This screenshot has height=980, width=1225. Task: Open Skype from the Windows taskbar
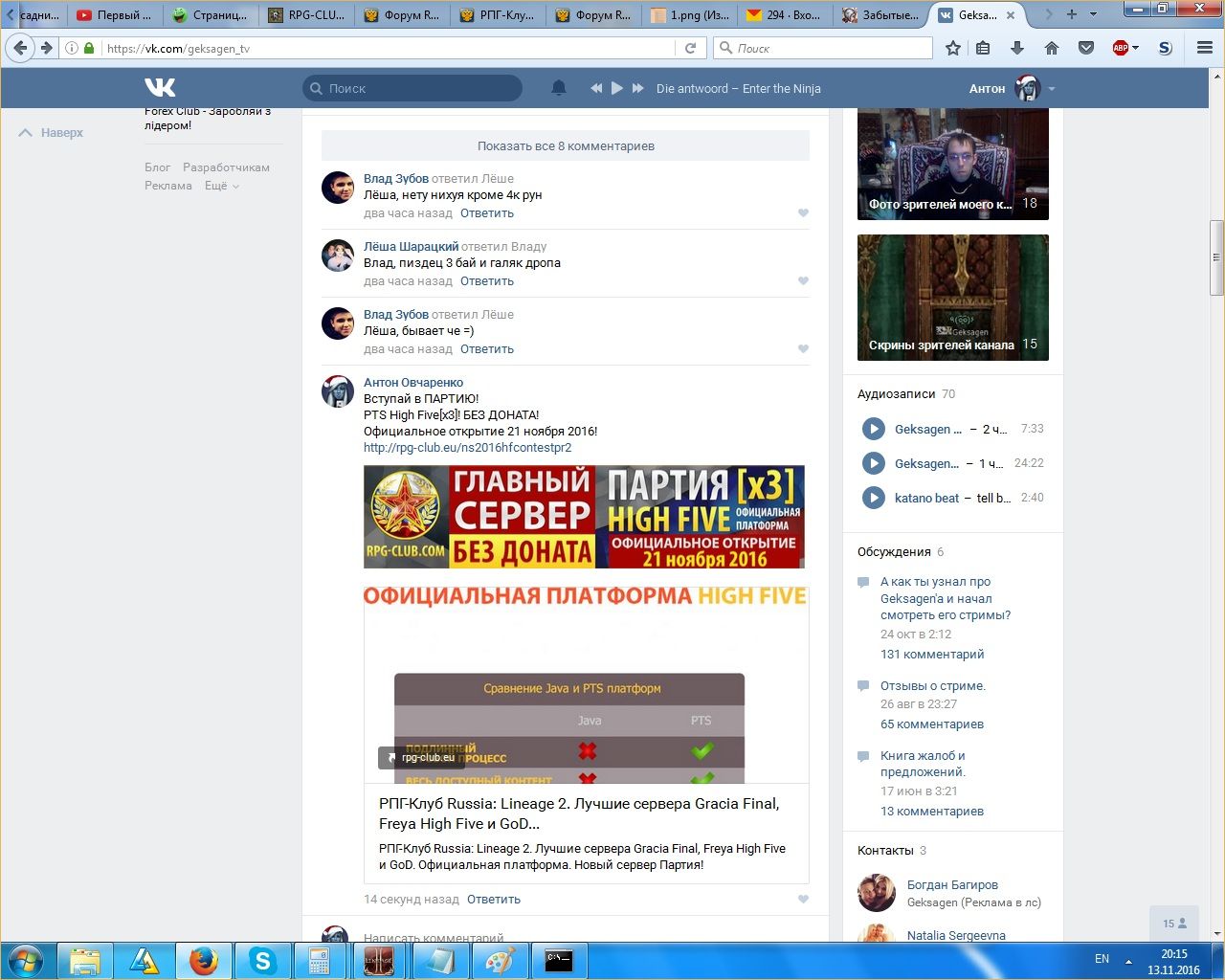coord(262,960)
